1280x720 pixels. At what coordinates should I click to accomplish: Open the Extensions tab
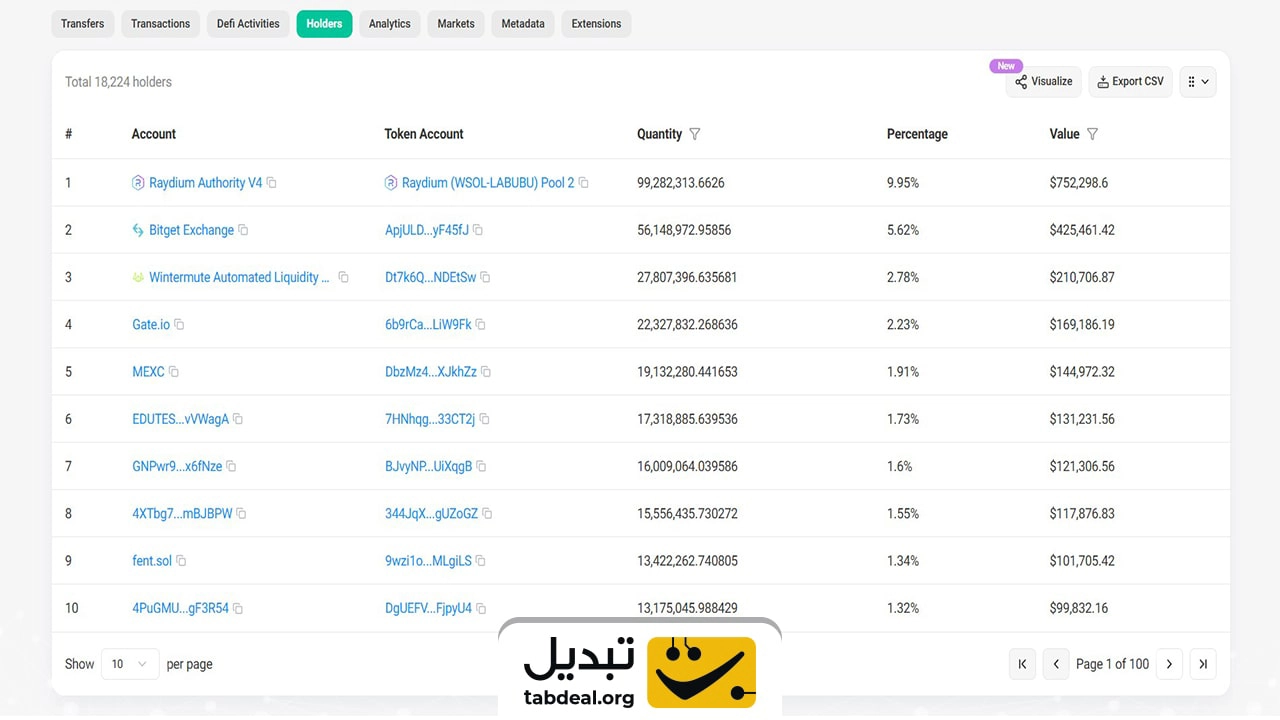(x=596, y=24)
